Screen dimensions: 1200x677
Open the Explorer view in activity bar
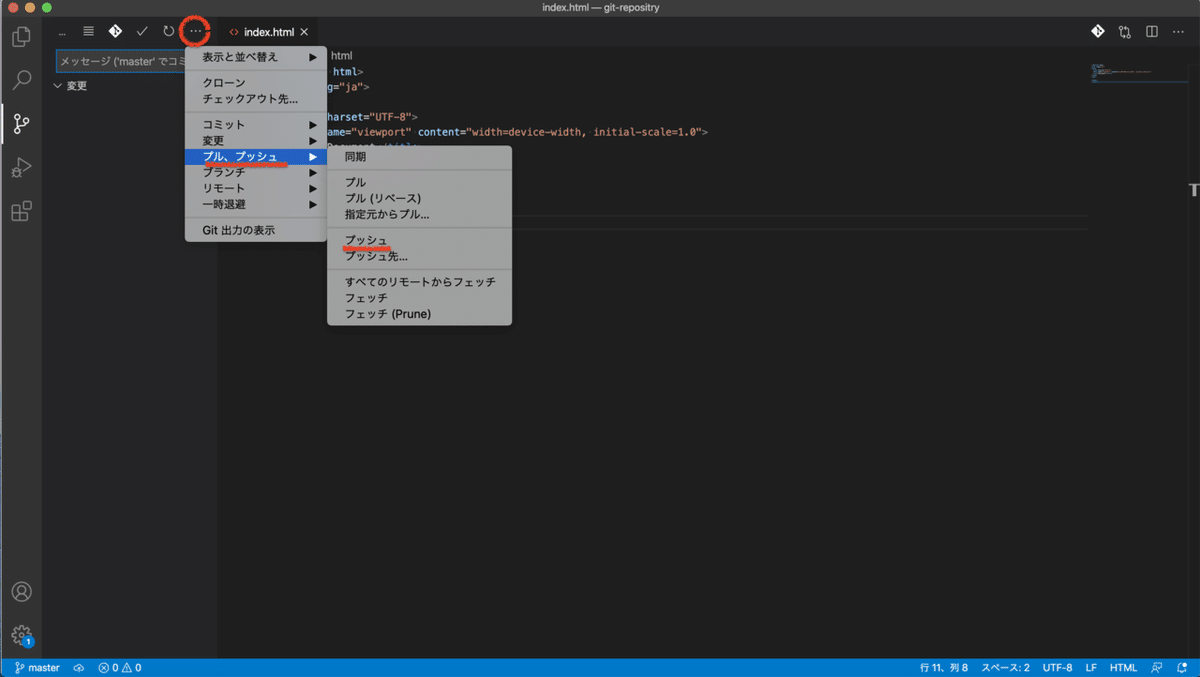21,38
